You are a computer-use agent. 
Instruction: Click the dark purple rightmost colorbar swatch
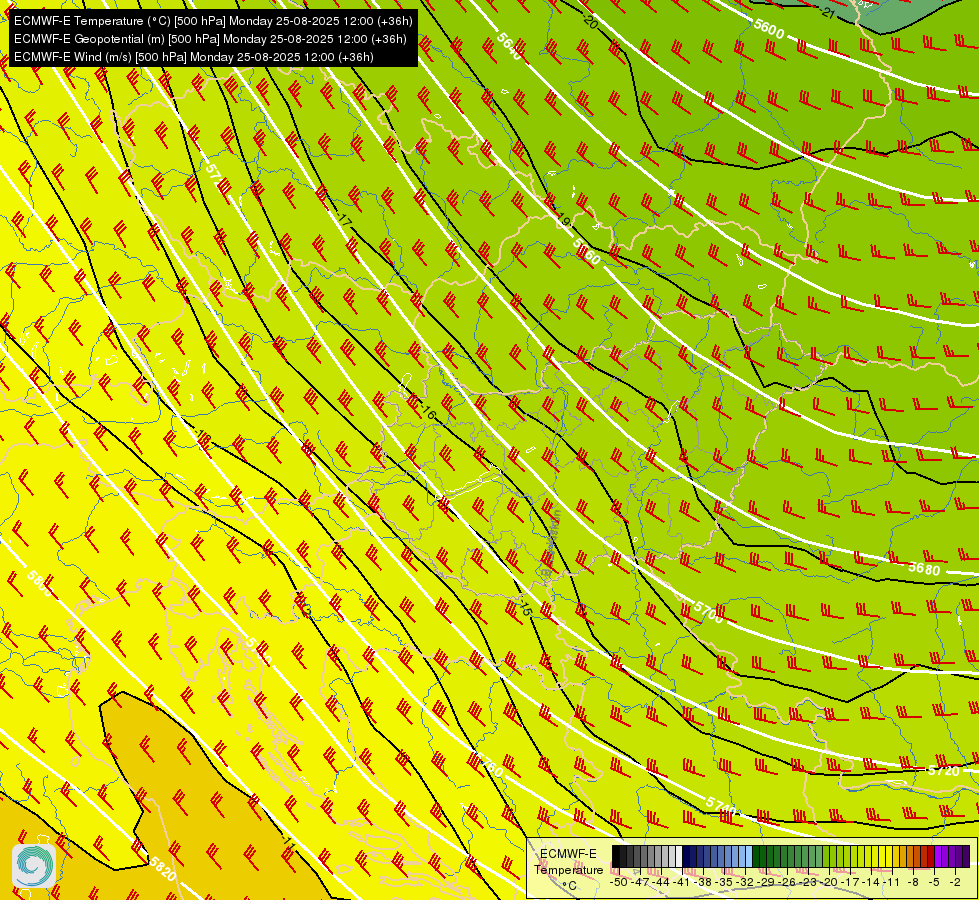tap(967, 856)
